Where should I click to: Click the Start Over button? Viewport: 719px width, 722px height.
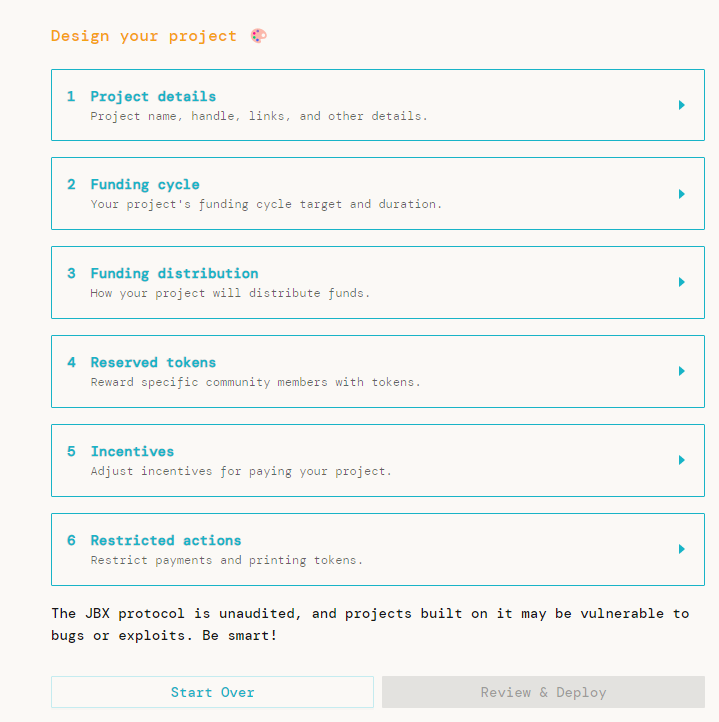click(212, 692)
